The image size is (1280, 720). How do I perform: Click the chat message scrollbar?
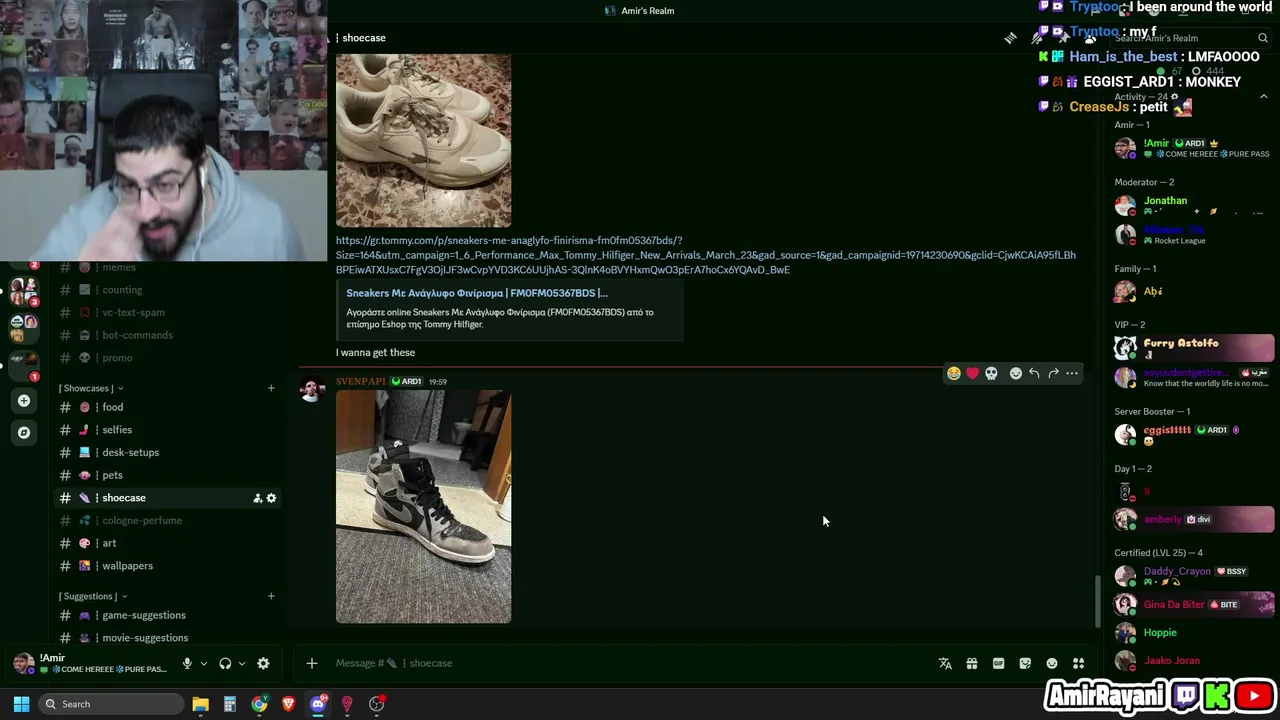tap(1097, 601)
